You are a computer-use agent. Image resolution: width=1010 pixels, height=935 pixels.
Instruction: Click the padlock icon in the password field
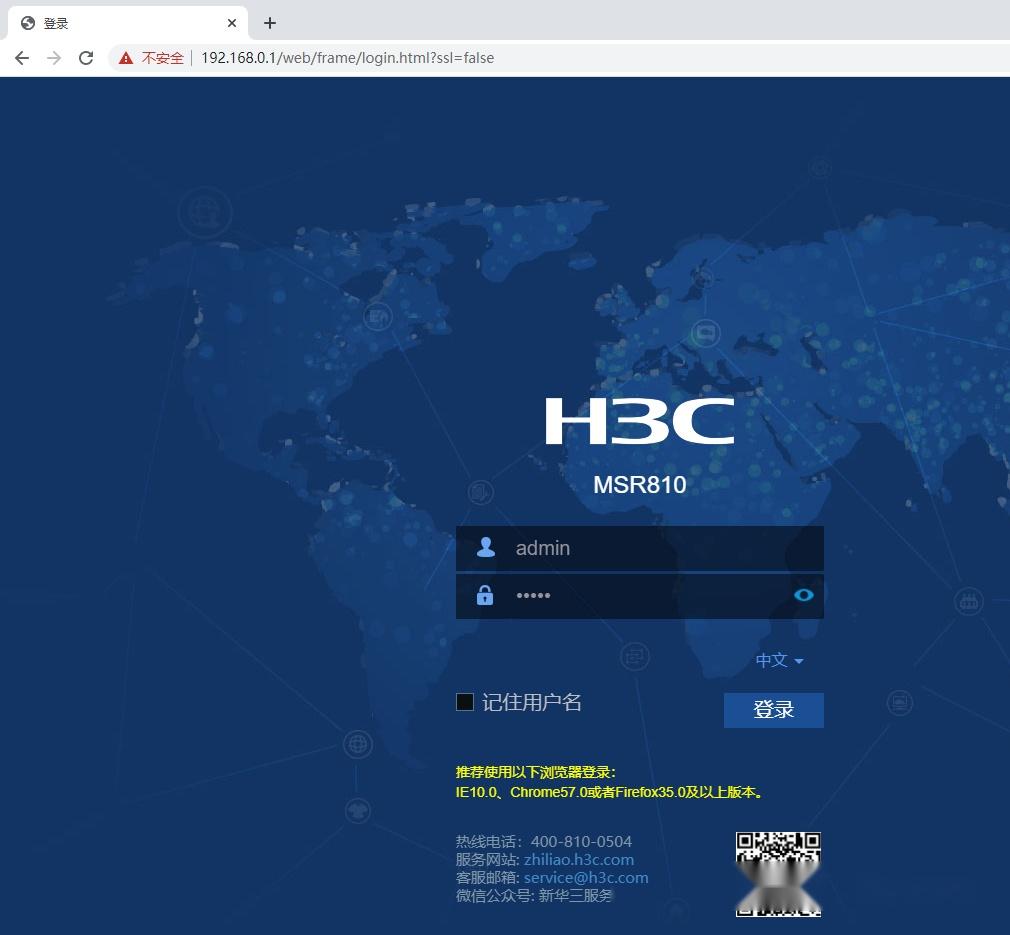[x=485, y=594]
